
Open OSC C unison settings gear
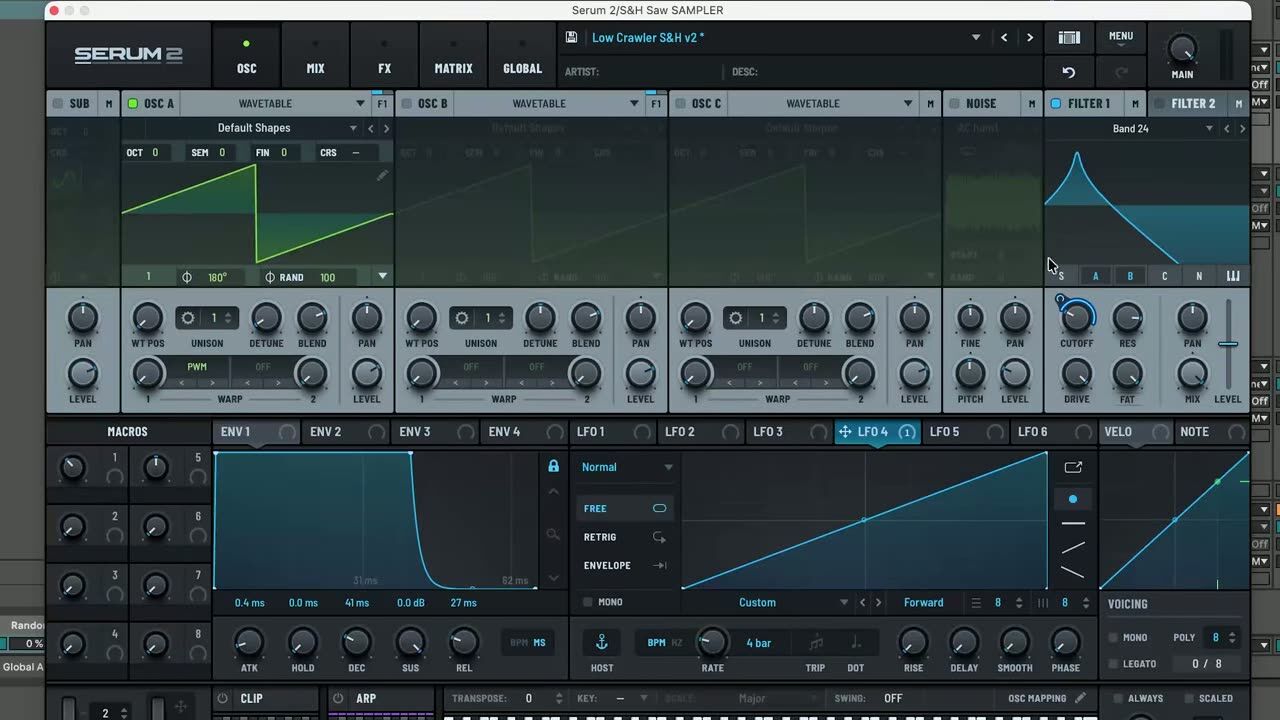tap(735, 318)
